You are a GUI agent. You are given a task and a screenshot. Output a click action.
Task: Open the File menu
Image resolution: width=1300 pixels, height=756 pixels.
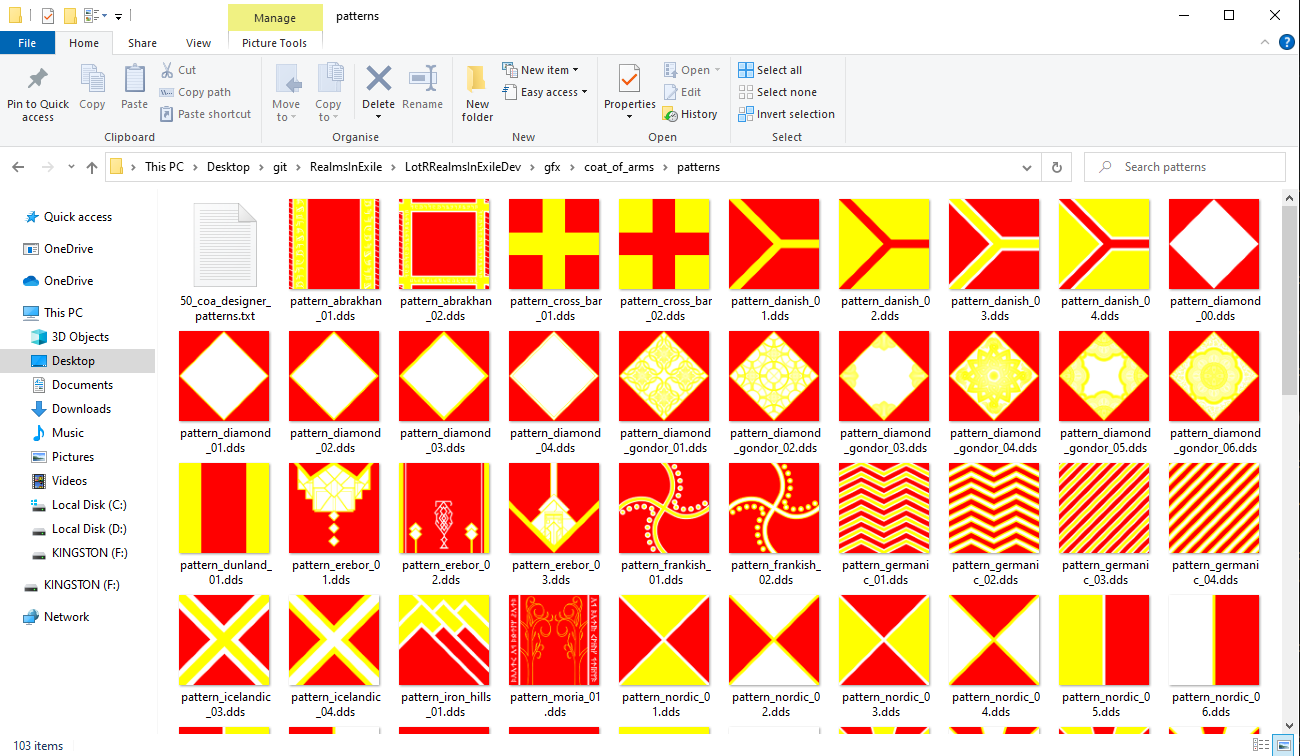point(27,43)
